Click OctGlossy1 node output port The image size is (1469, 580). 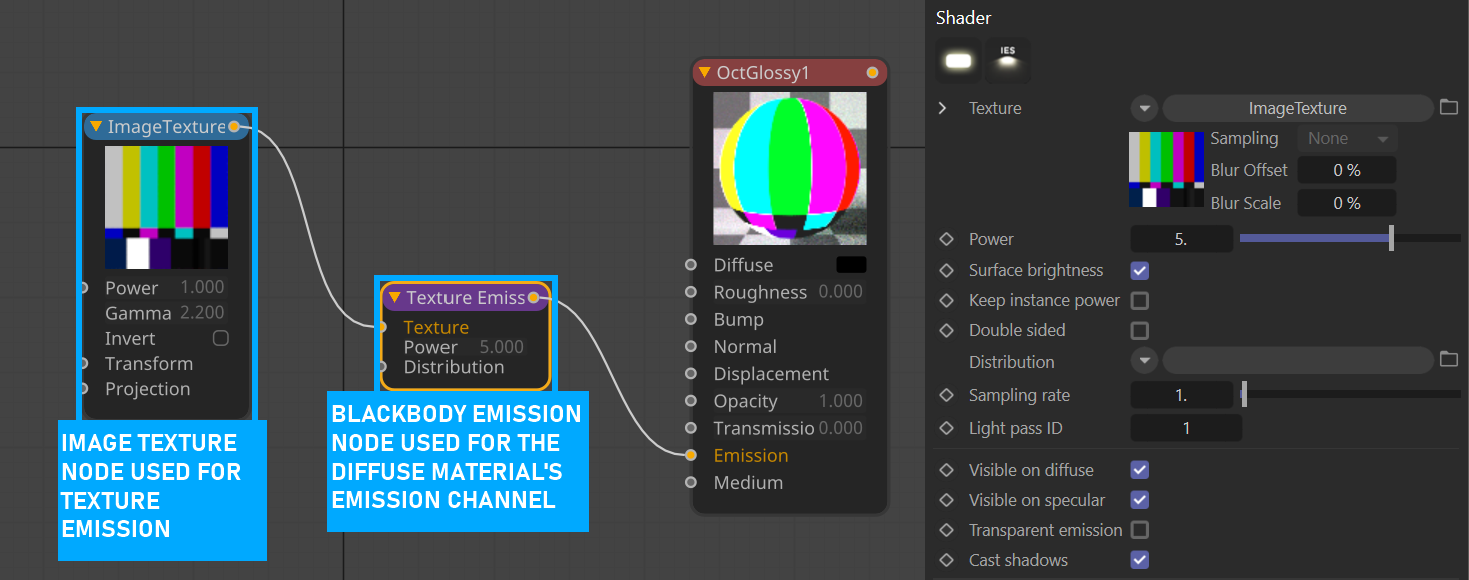872,73
